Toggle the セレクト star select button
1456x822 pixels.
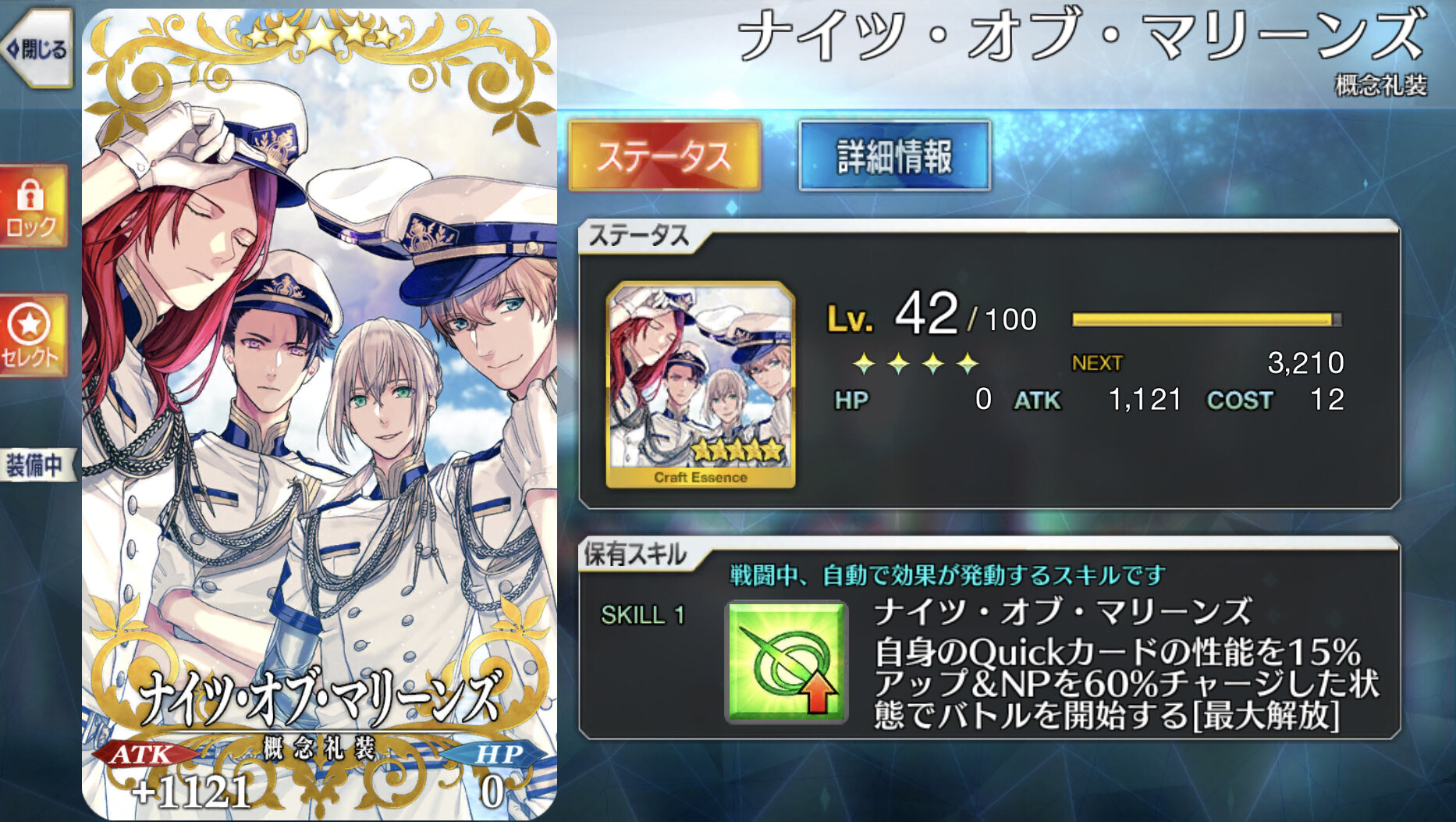[33, 336]
